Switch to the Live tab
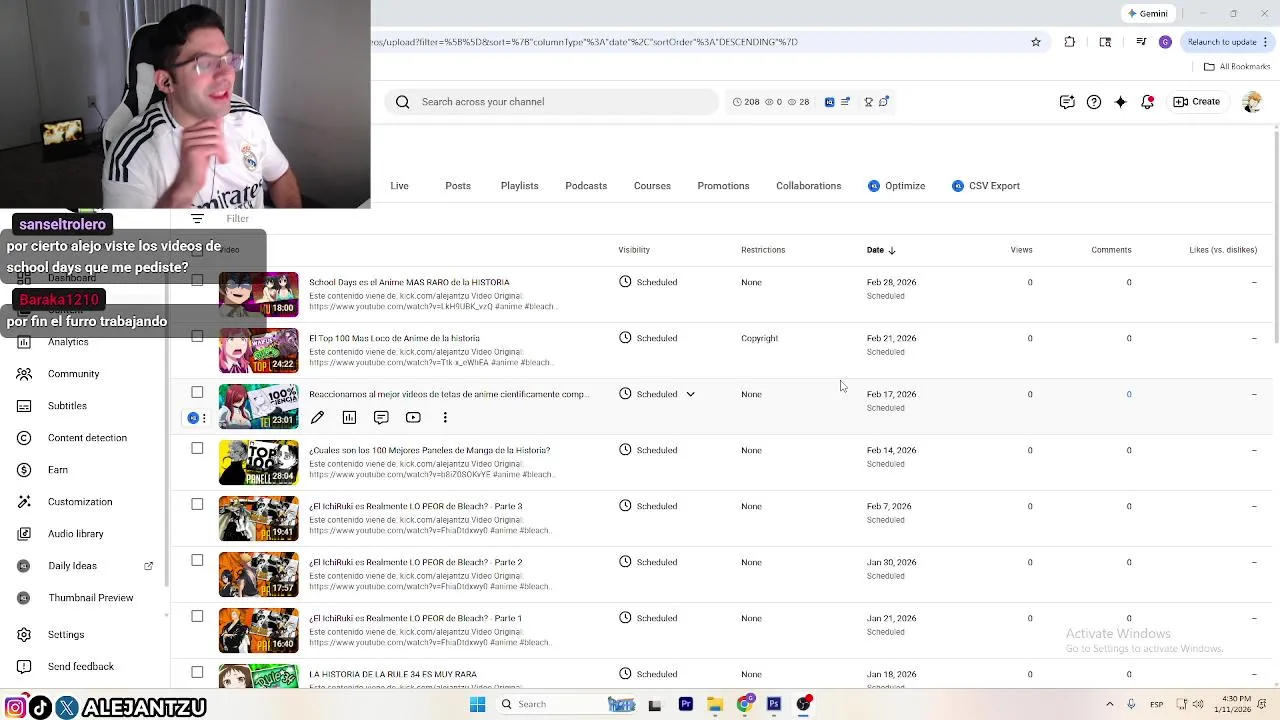The width and height of the screenshot is (1280, 720). [399, 186]
